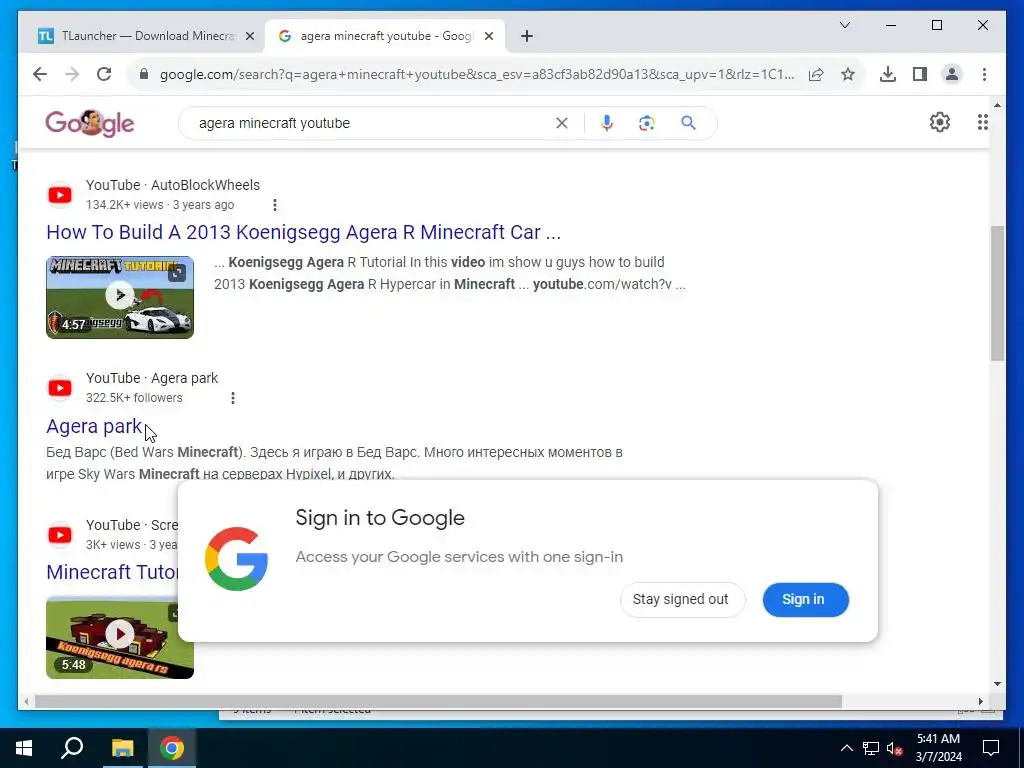The image size is (1024, 768).
Task: Click the padlock site info icon
Action: tap(144, 74)
